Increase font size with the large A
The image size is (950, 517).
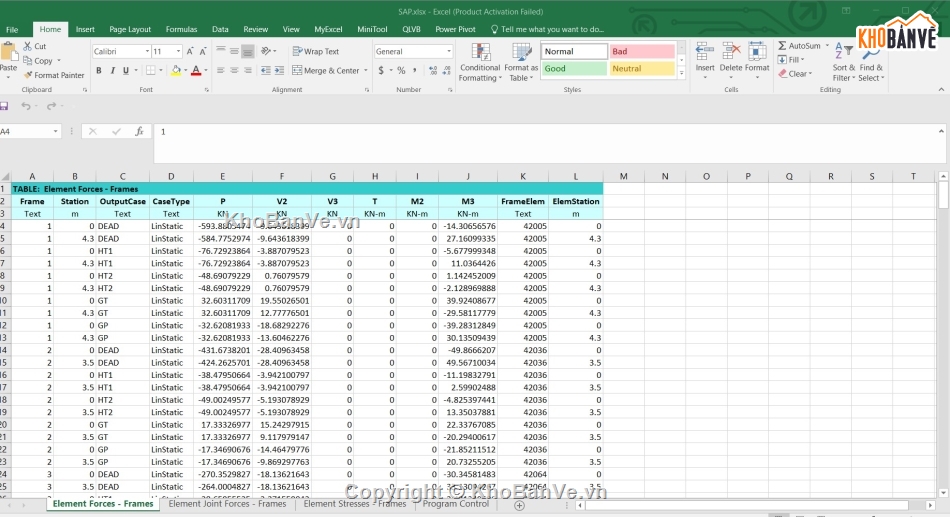click(x=190, y=52)
